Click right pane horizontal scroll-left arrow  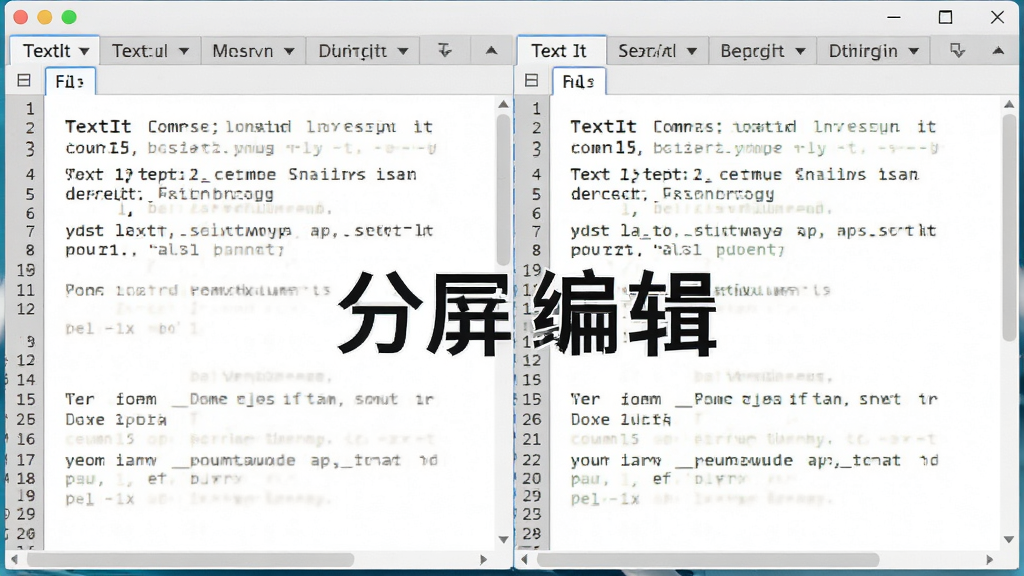[524, 560]
